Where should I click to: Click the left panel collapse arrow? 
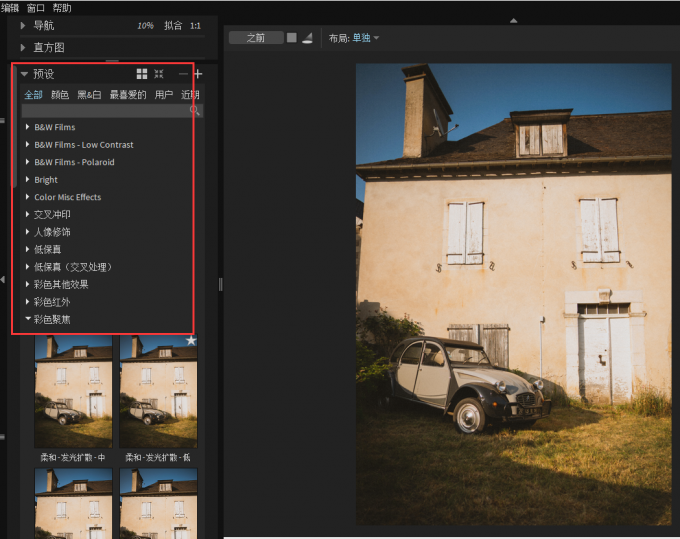(x=3, y=280)
